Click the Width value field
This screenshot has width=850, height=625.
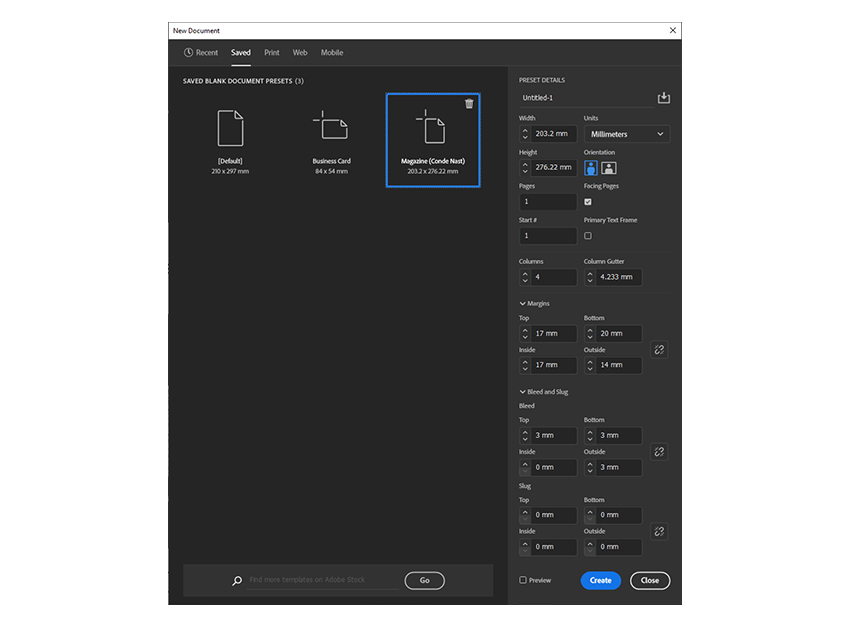[553, 133]
